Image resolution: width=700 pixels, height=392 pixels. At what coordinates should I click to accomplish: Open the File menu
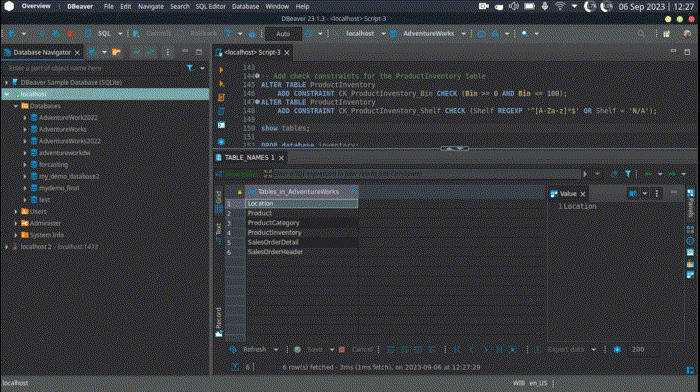(x=108, y=7)
